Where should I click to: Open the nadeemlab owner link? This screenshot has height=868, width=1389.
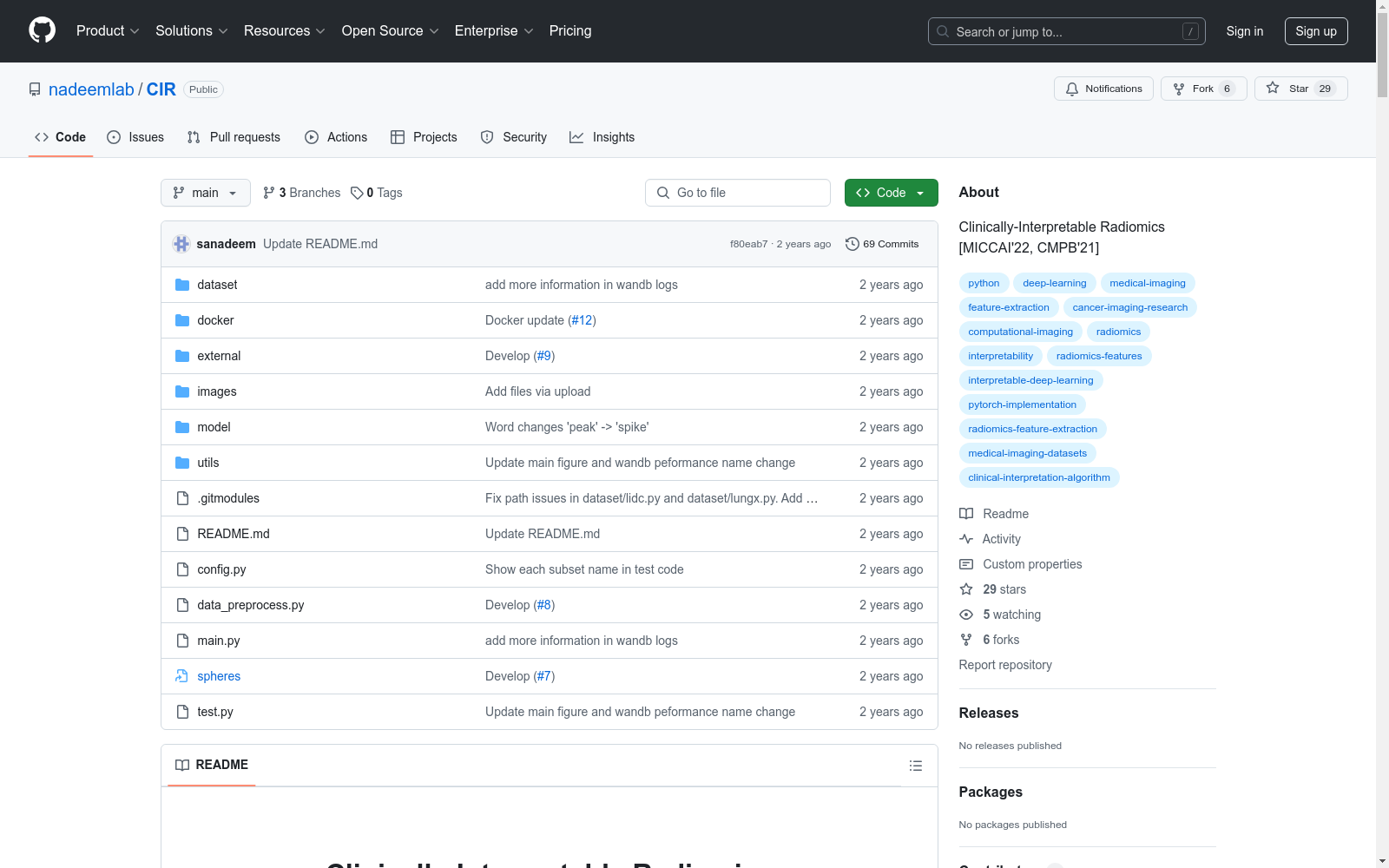pos(91,89)
